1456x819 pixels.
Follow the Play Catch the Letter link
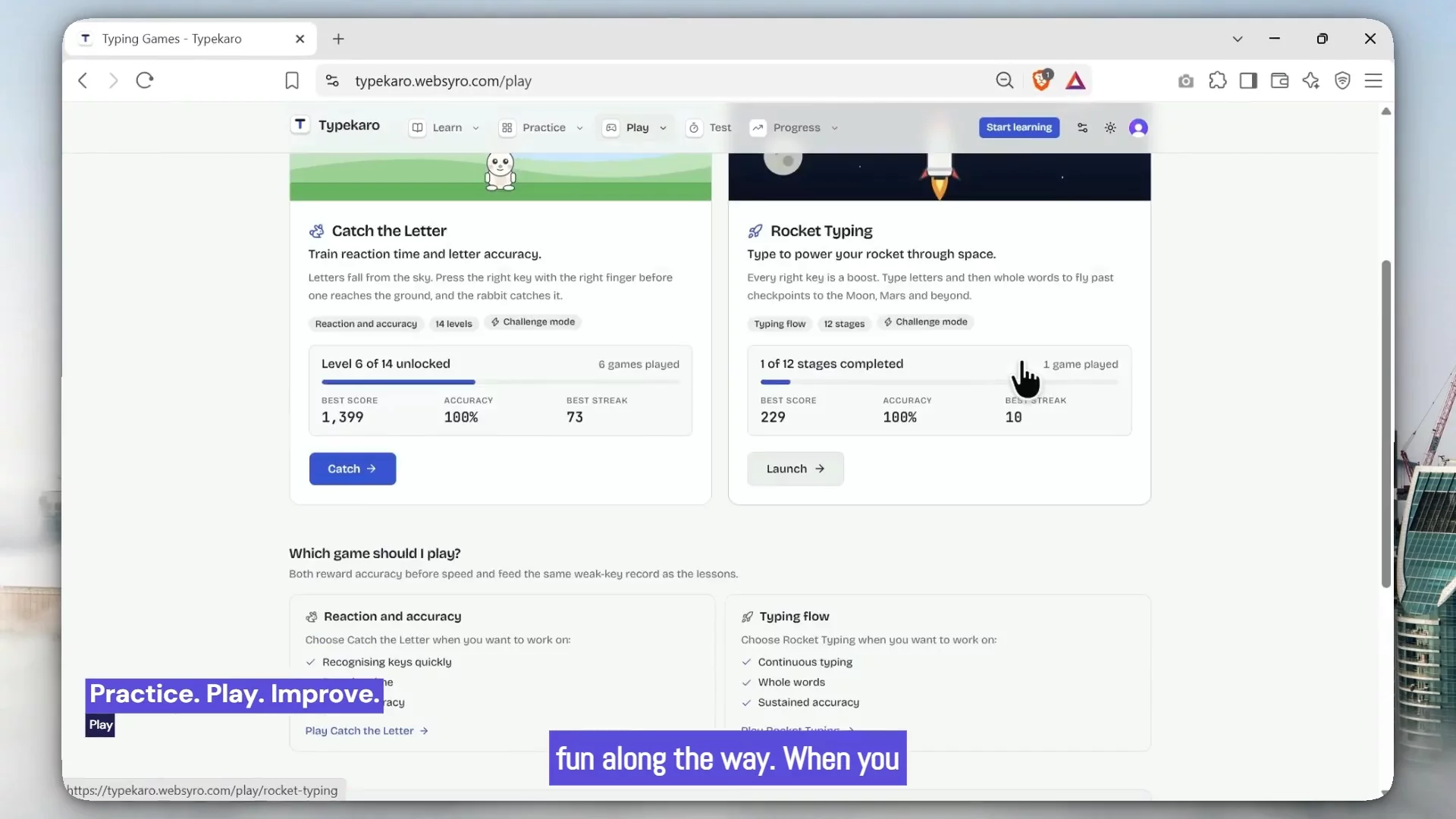point(367,731)
